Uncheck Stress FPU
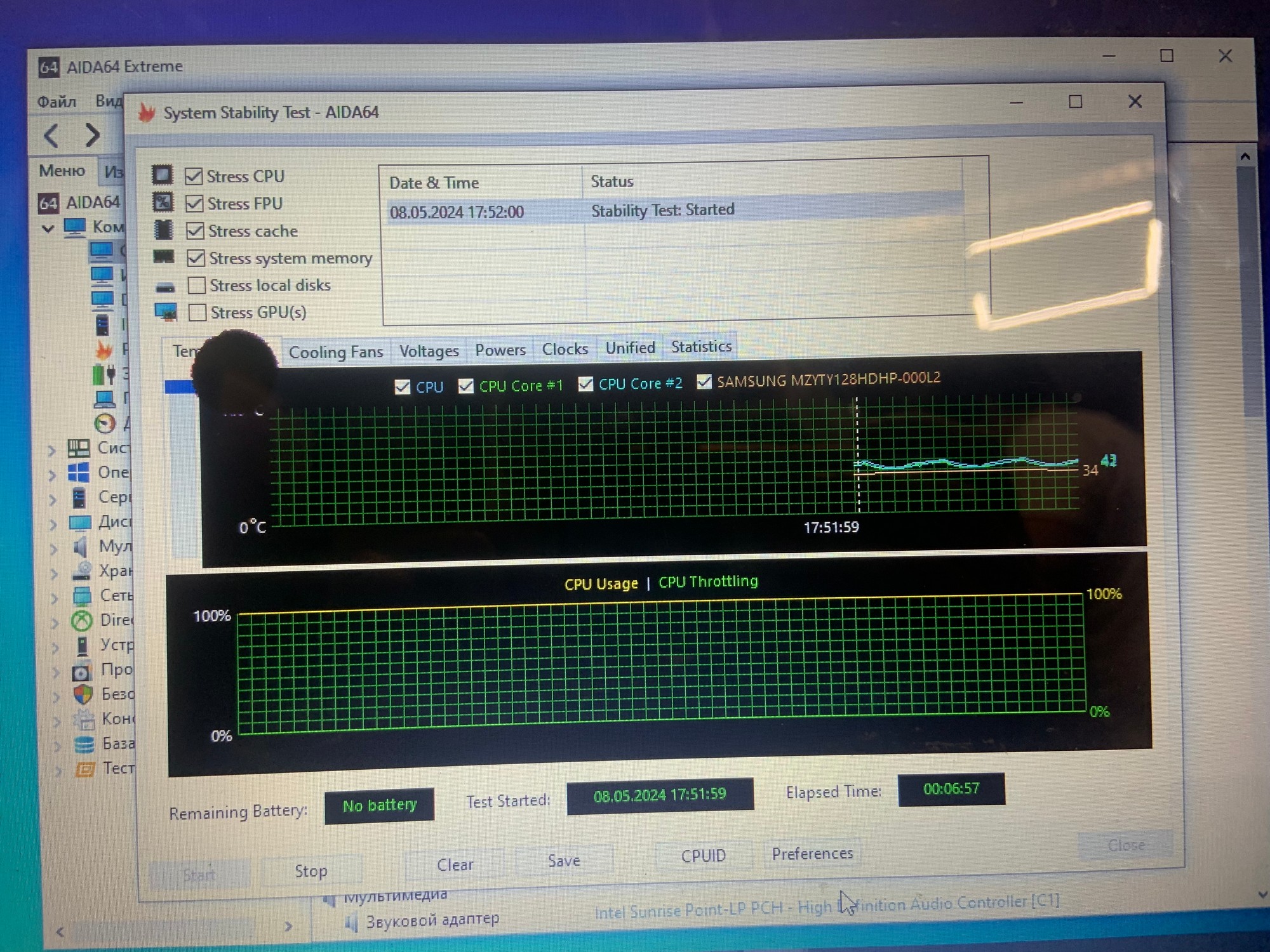Image resolution: width=1270 pixels, height=952 pixels. click(194, 203)
